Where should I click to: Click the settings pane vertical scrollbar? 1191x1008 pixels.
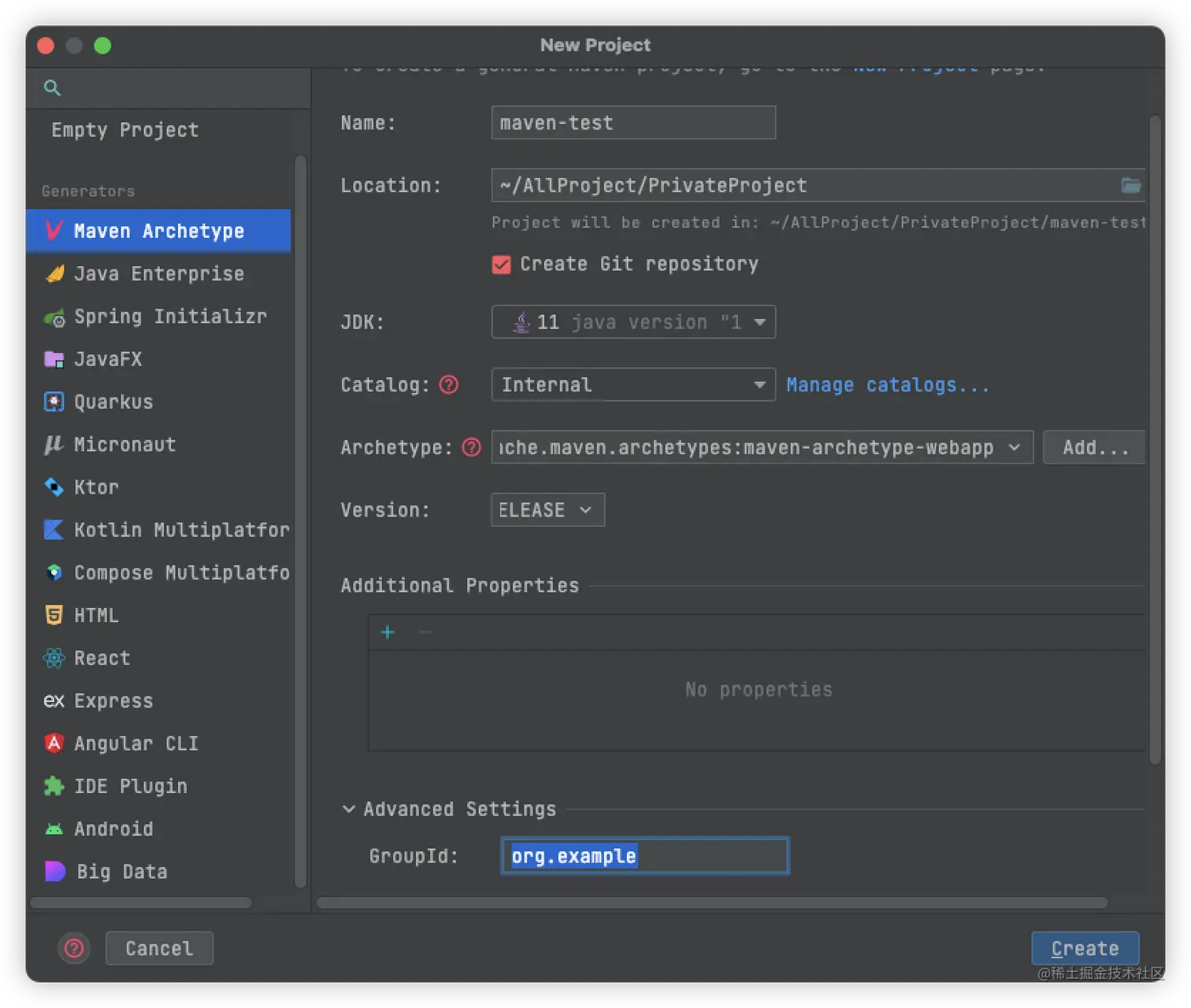[x=1155, y=439]
